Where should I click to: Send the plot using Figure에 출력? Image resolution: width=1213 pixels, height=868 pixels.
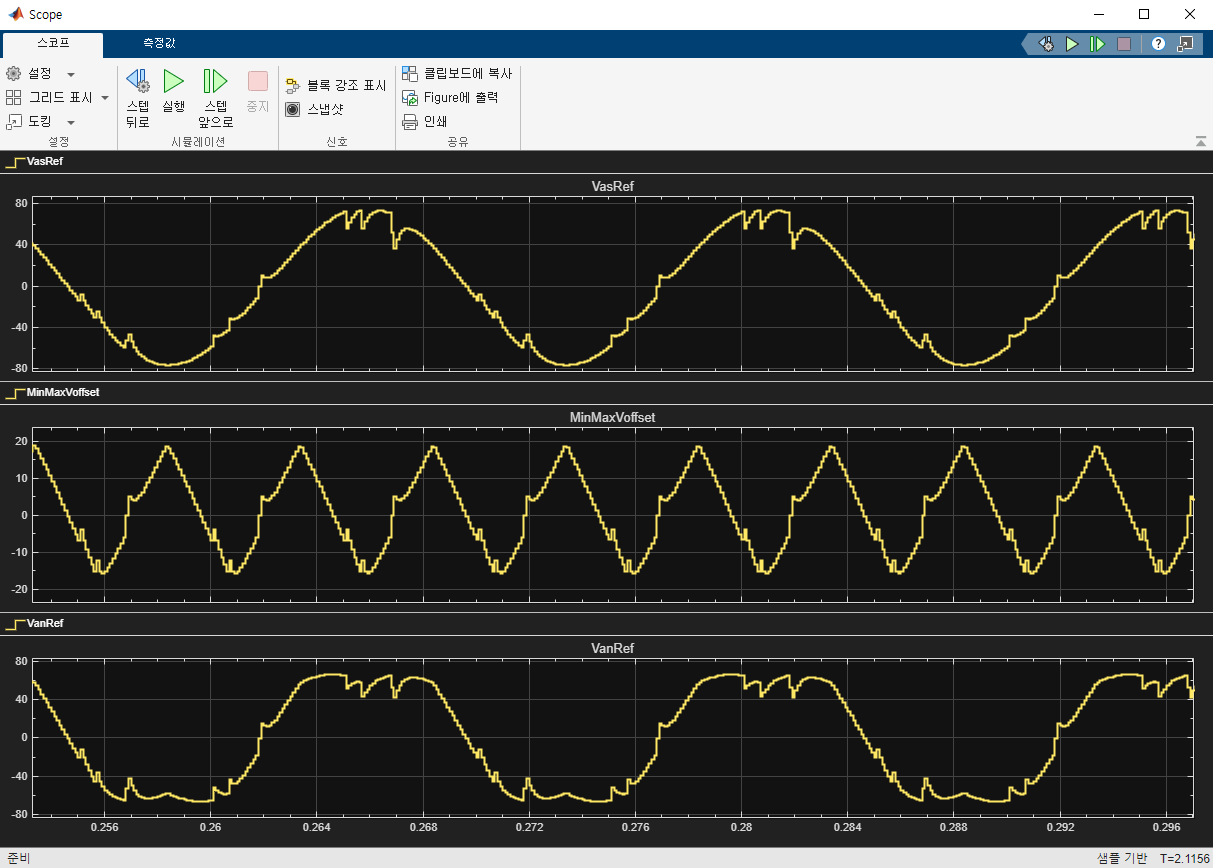tap(450, 98)
